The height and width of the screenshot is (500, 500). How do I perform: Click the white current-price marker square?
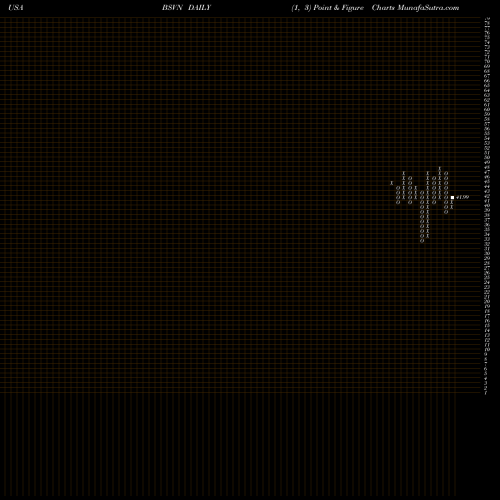[452, 198]
